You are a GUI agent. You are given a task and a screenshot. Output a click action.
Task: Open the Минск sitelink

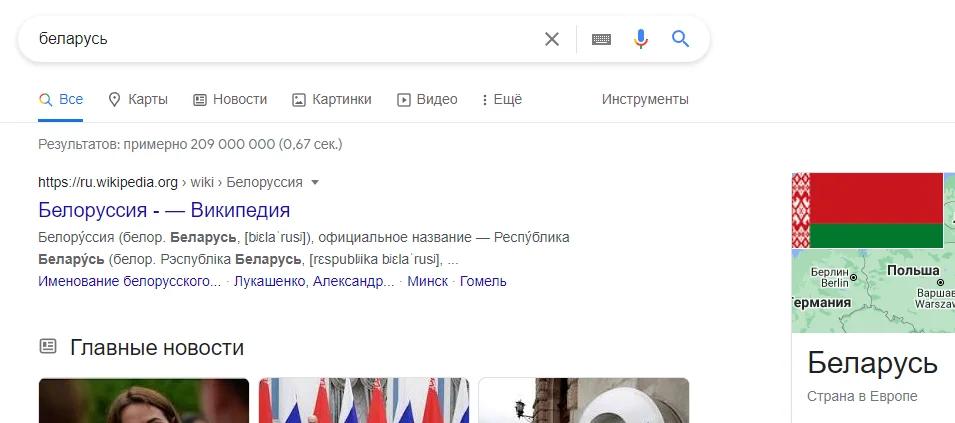(x=428, y=281)
